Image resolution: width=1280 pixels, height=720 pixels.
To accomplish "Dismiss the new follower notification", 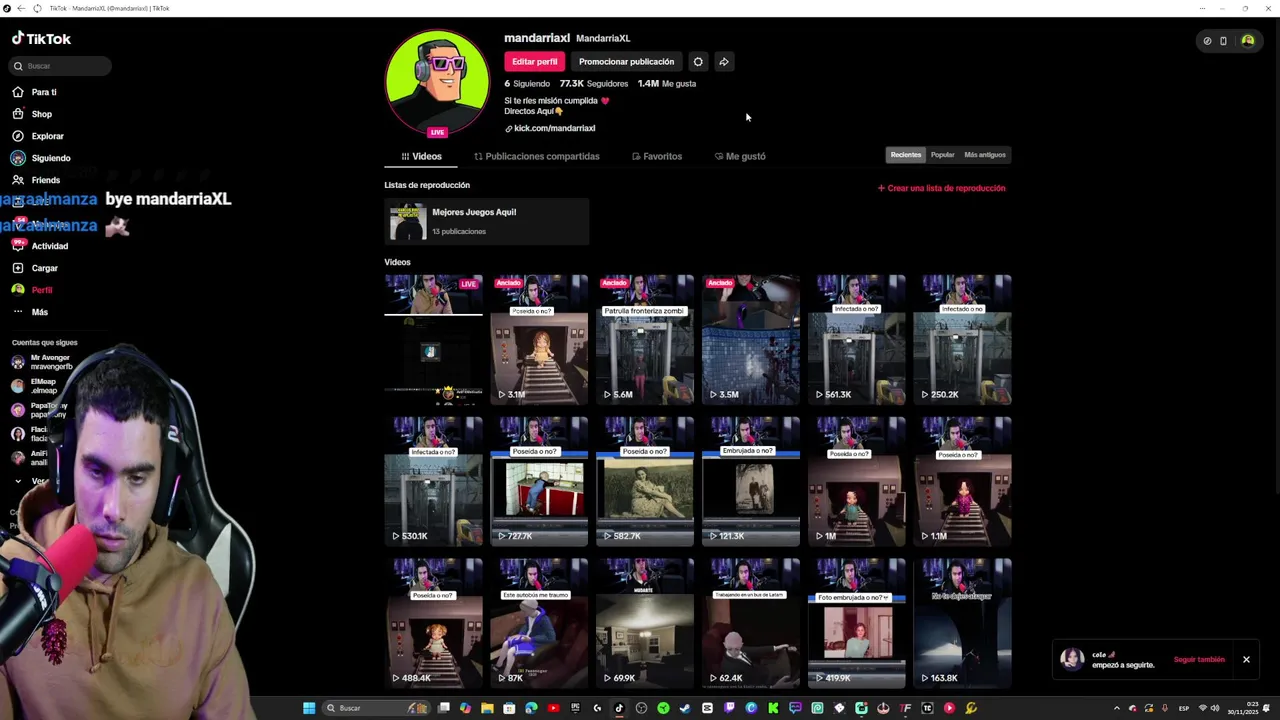I will tap(1246, 660).
